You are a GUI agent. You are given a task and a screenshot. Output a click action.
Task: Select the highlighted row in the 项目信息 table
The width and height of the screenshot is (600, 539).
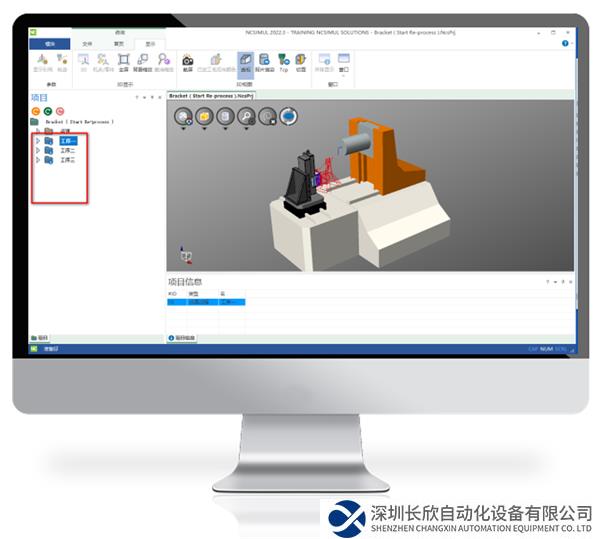click(x=206, y=301)
